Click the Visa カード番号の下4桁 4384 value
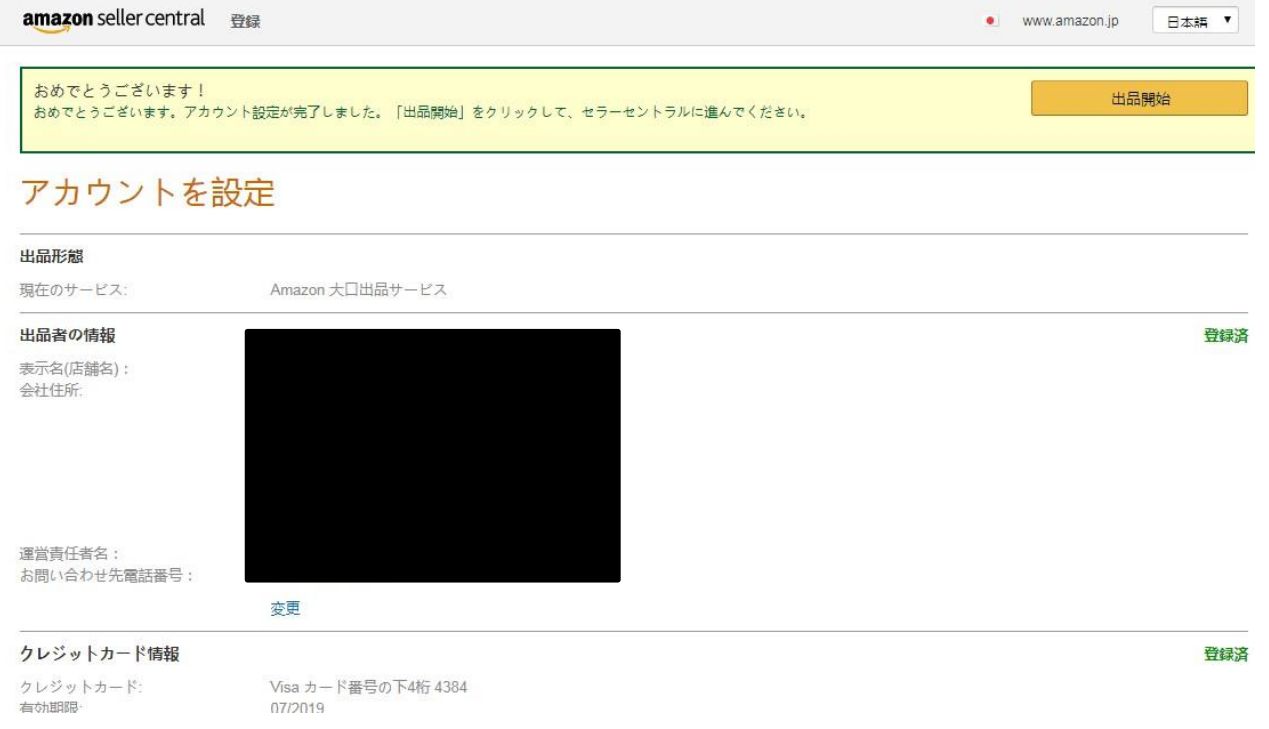The width and height of the screenshot is (1269, 729). pos(369,687)
